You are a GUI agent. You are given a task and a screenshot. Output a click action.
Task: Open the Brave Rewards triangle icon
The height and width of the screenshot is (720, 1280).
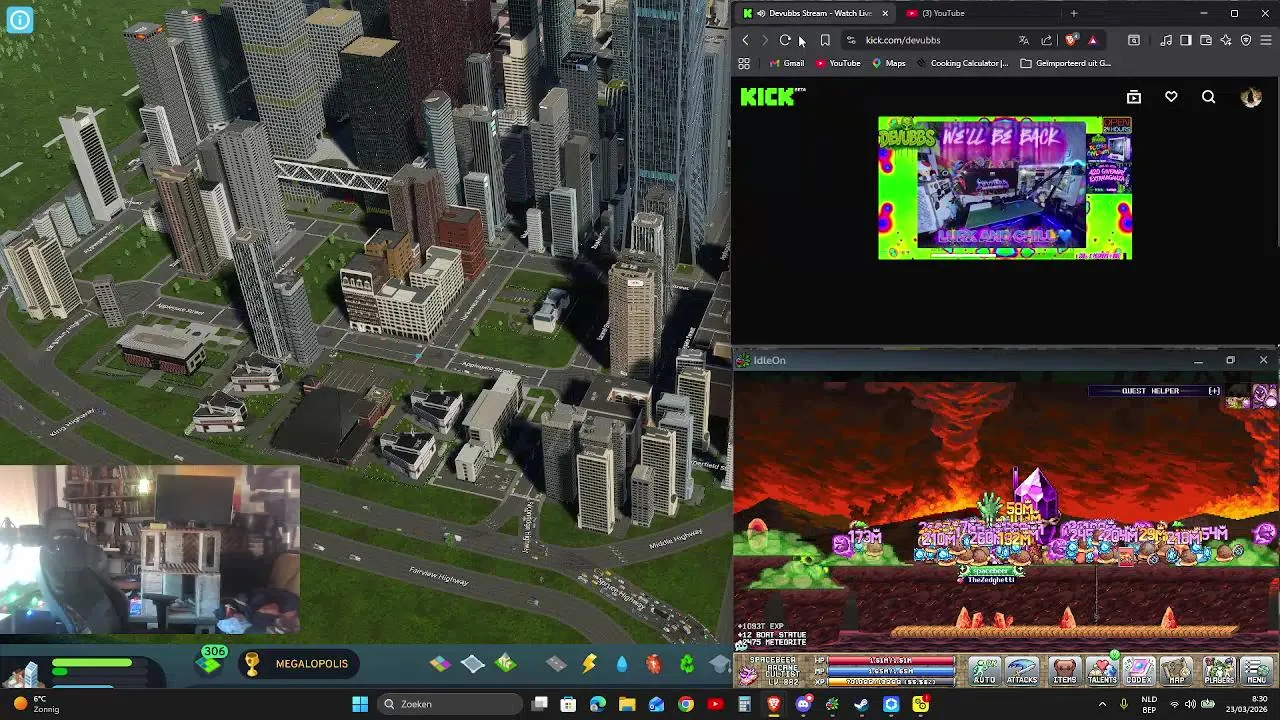coord(1092,40)
